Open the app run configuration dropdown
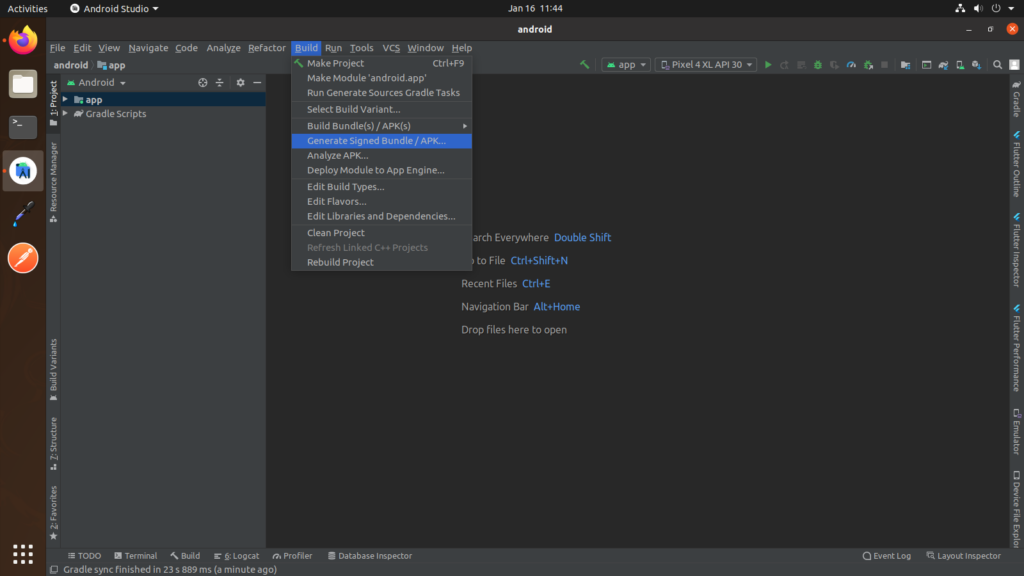Viewport: 1024px width, 576px height. pos(625,64)
